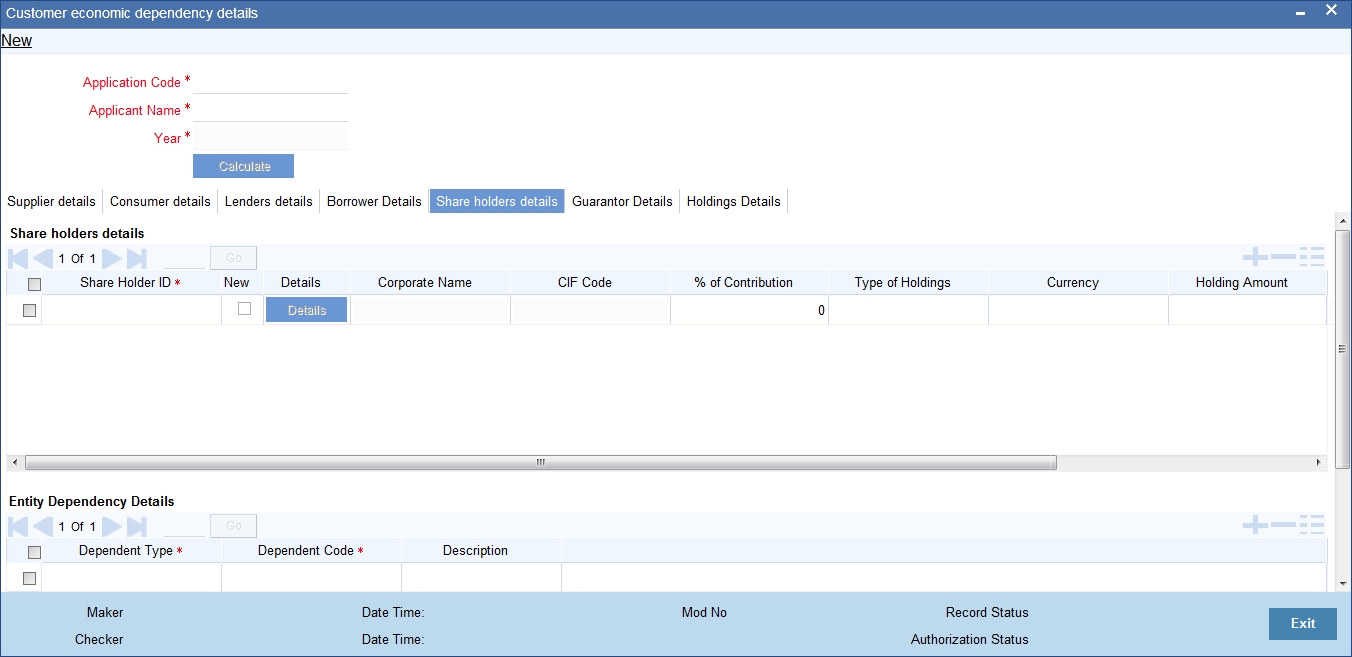Image resolution: width=1352 pixels, height=657 pixels.
Task: Go to next page in Entity Dependency Details
Action: point(112,526)
